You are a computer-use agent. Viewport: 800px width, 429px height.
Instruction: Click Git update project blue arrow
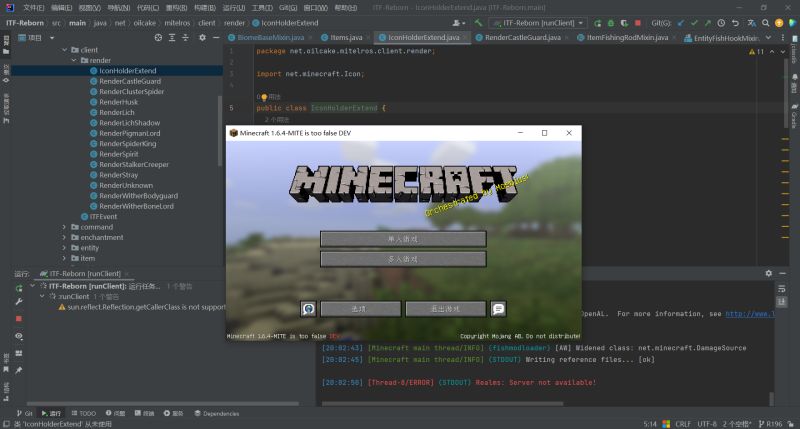pyautogui.click(x=681, y=23)
